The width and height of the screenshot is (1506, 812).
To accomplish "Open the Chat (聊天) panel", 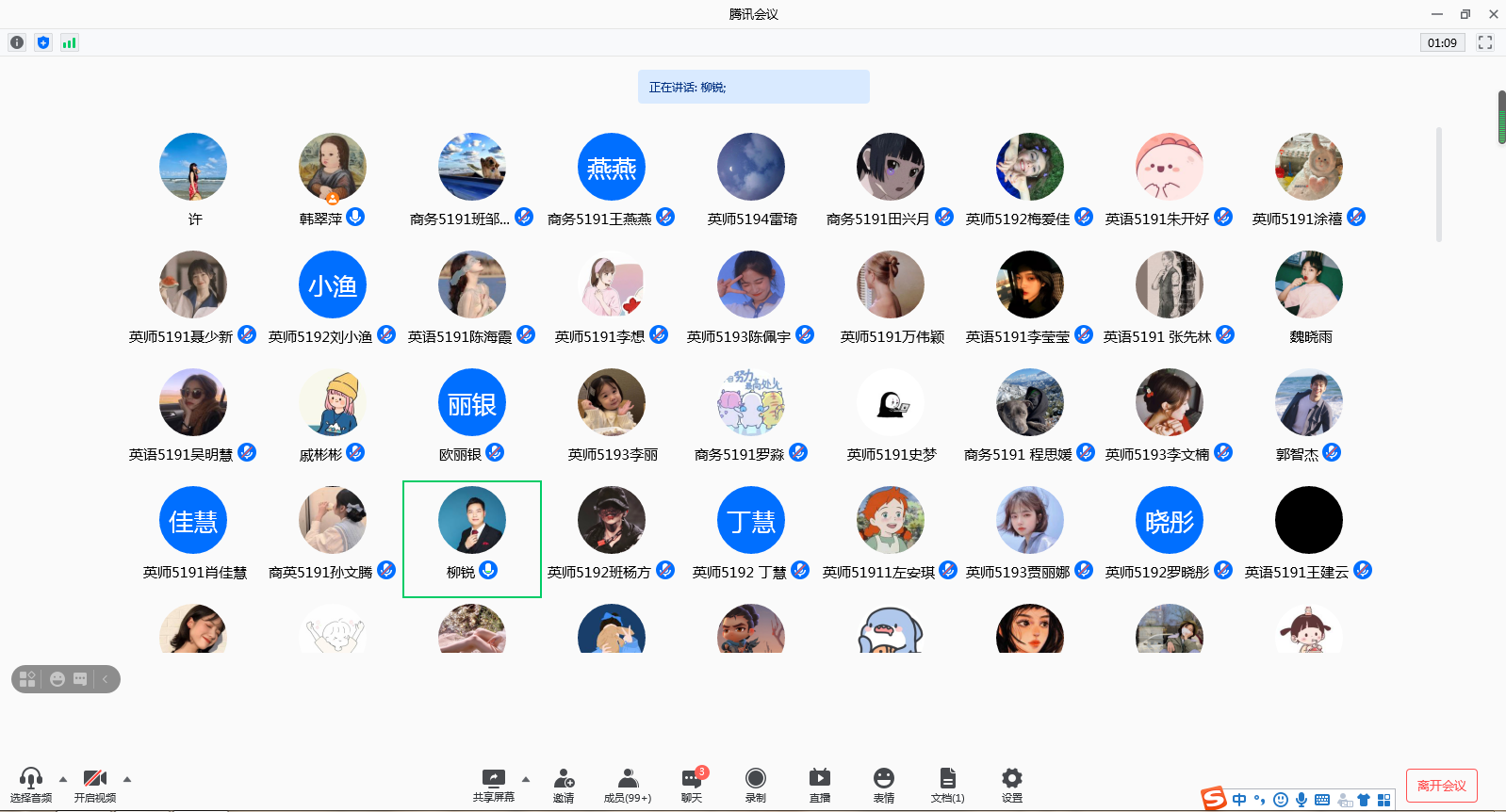I will click(692, 784).
